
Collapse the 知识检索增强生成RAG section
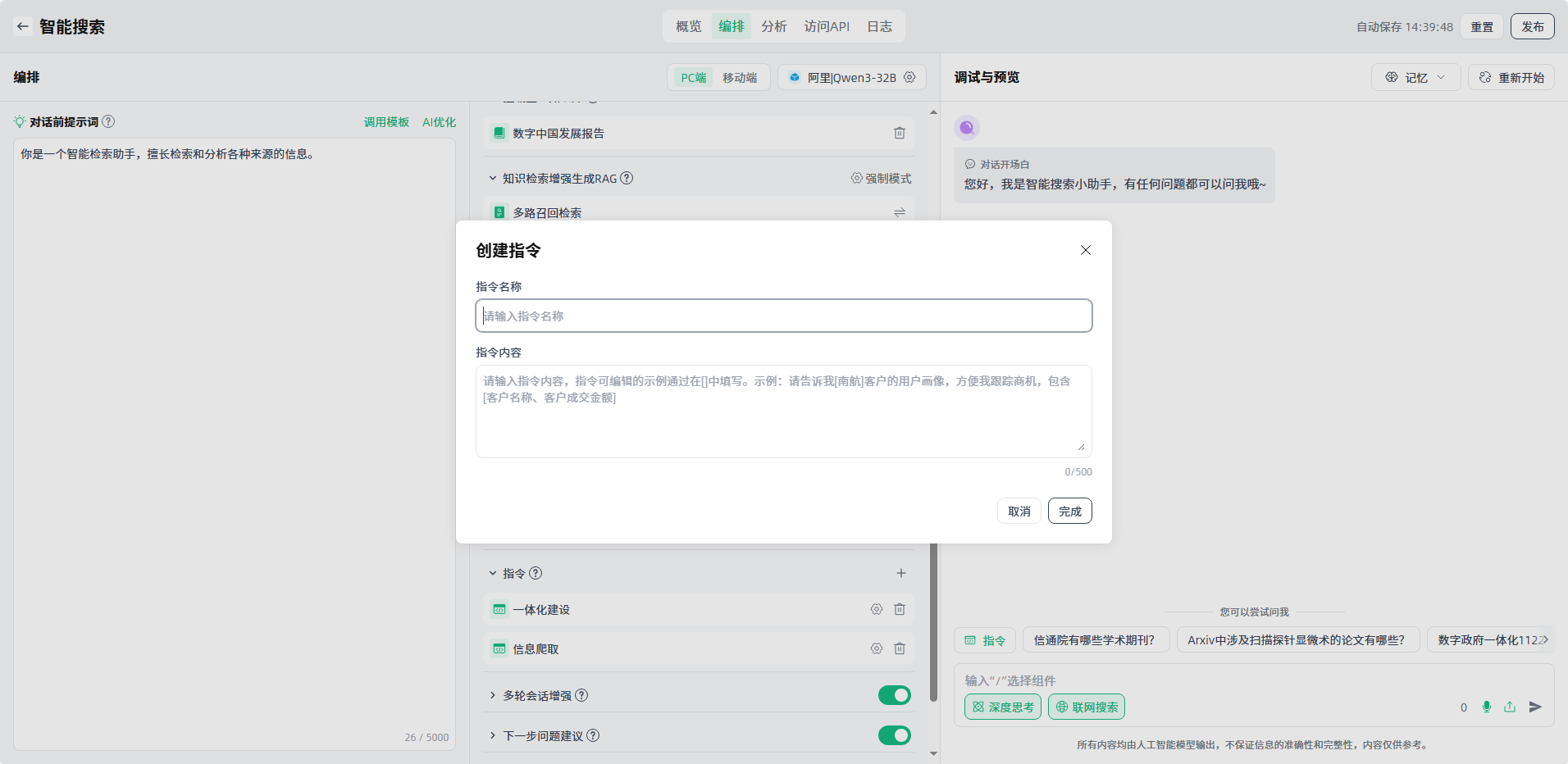(493, 178)
